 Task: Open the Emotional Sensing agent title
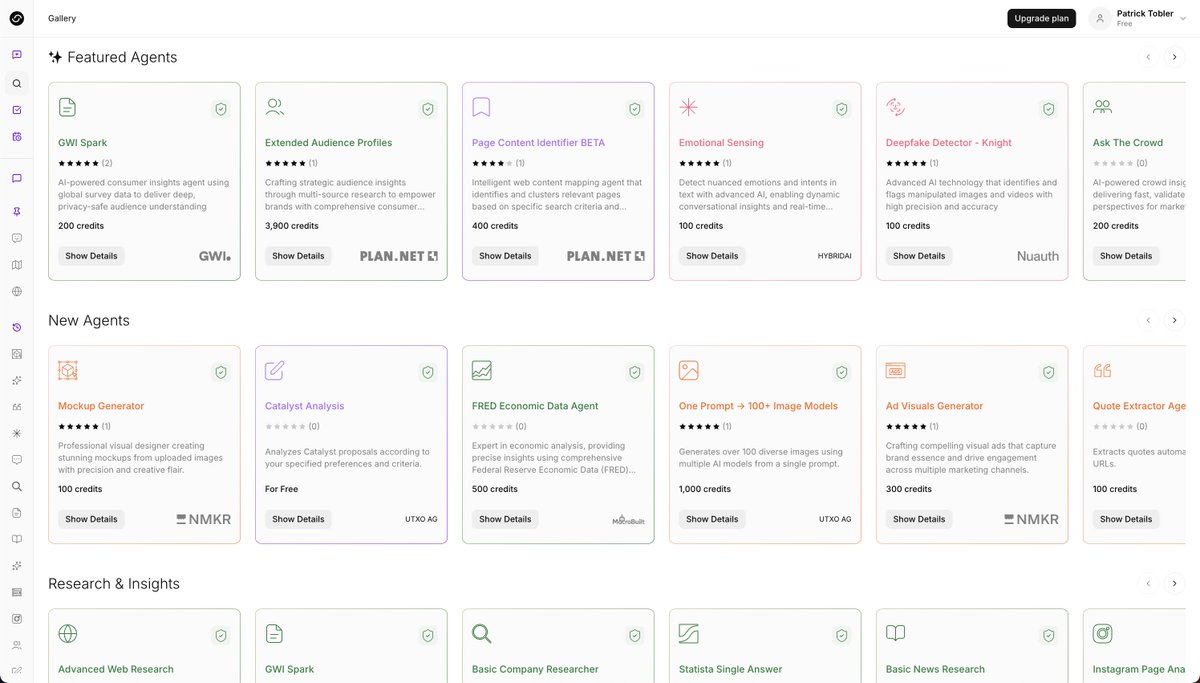(x=721, y=143)
